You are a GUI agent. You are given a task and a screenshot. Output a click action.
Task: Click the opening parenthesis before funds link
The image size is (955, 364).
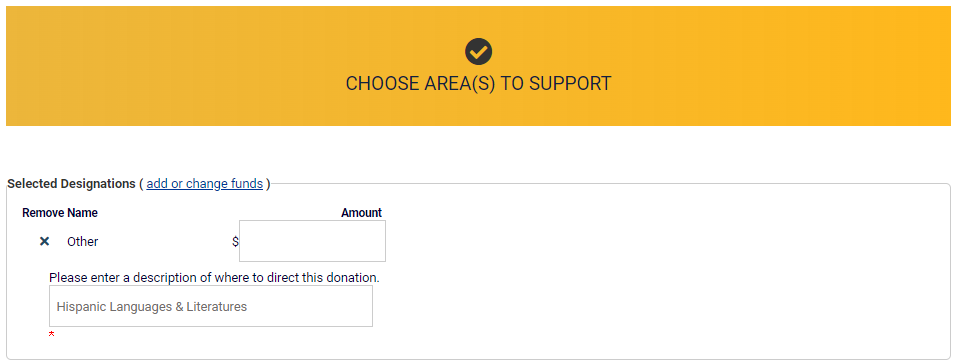(141, 184)
